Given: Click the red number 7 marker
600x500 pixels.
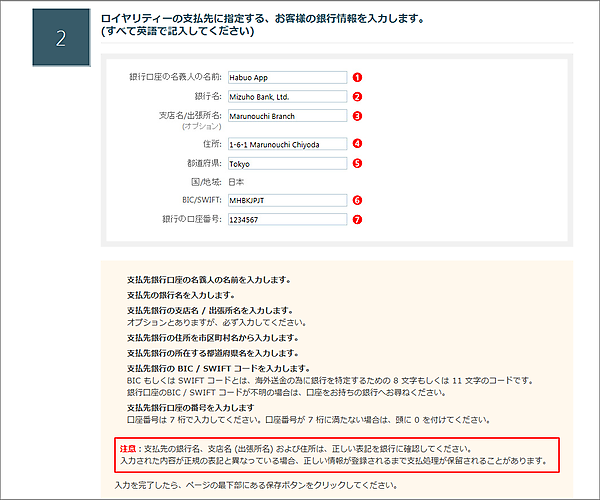Looking at the screenshot, I should point(356,219).
